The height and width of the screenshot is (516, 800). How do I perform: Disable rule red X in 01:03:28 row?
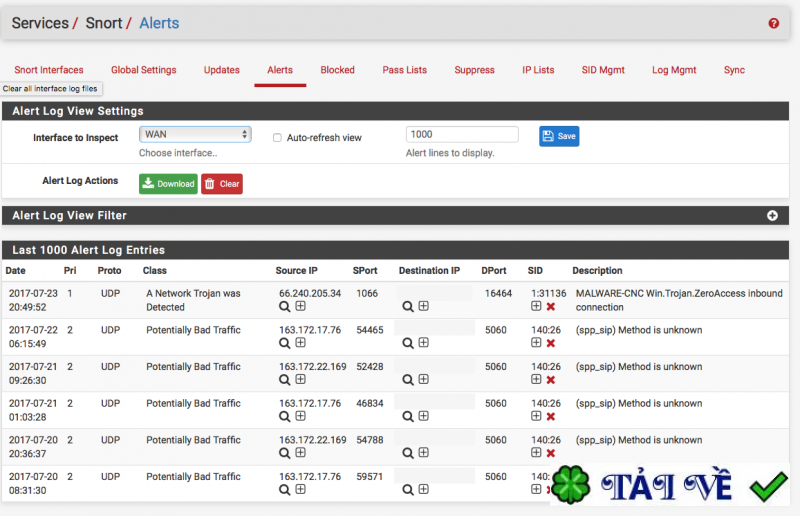click(551, 416)
